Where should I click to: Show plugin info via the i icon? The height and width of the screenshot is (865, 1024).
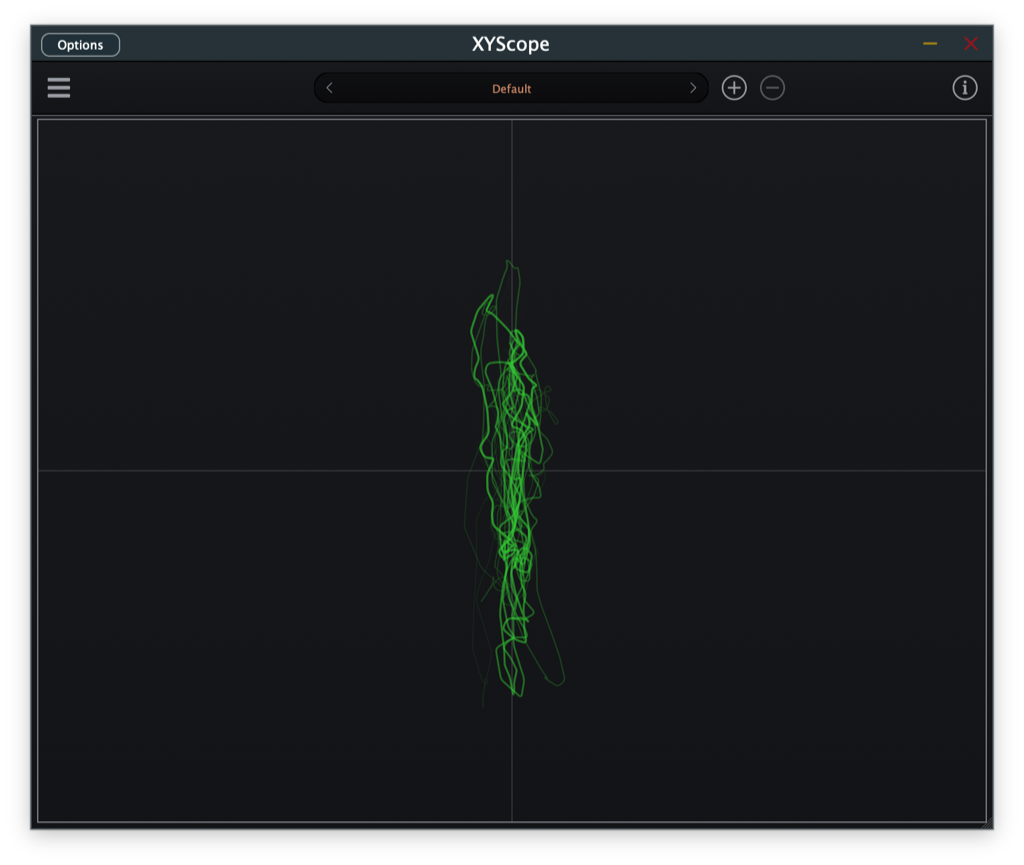[x=964, y=88]
